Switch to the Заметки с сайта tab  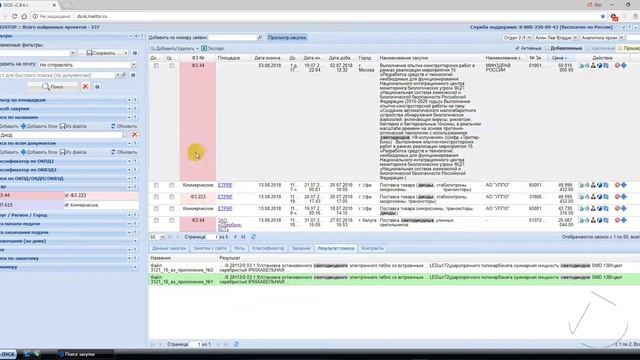(x=210, y=248)
